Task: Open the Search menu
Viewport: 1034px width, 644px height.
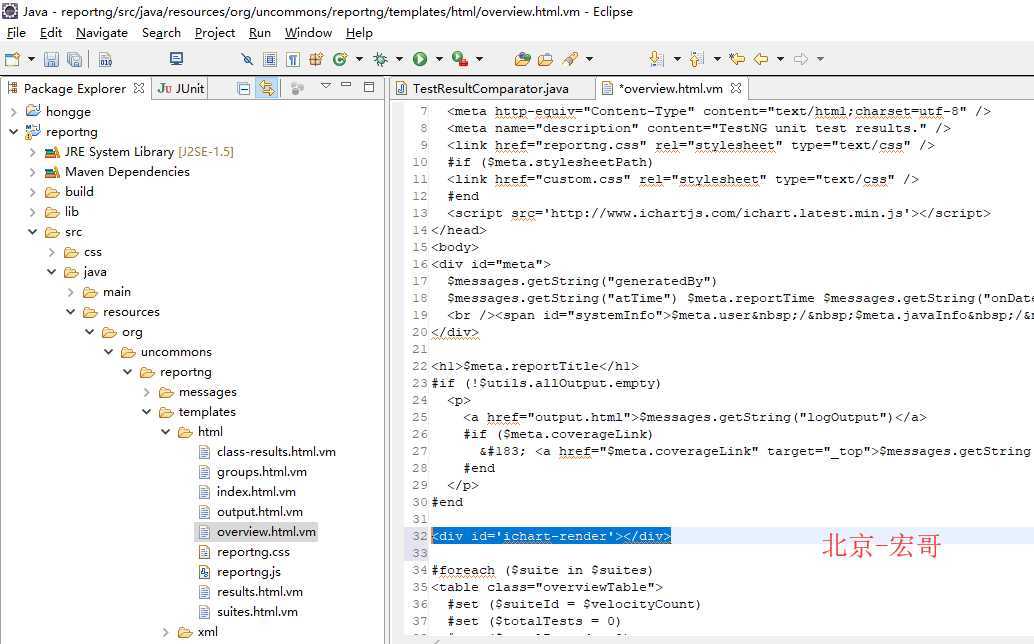Action: click(x=161, y=33)
